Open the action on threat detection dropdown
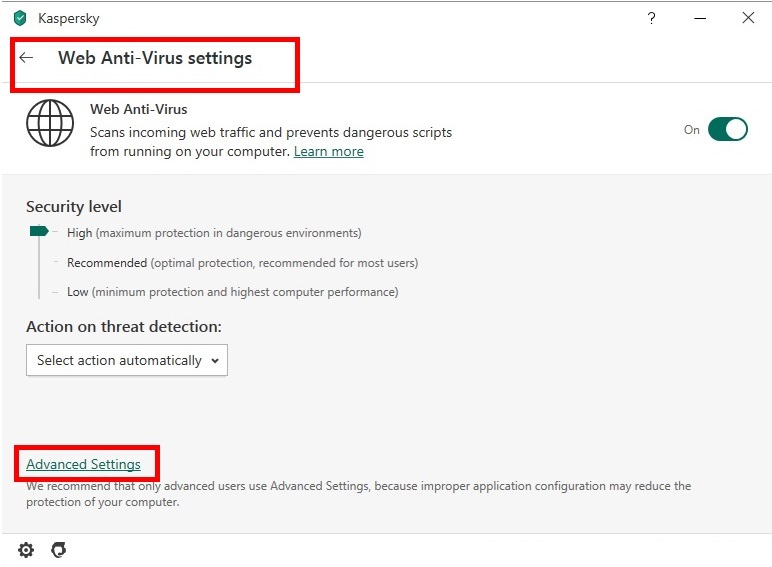772x567 pixels. [x=127, y=360]
